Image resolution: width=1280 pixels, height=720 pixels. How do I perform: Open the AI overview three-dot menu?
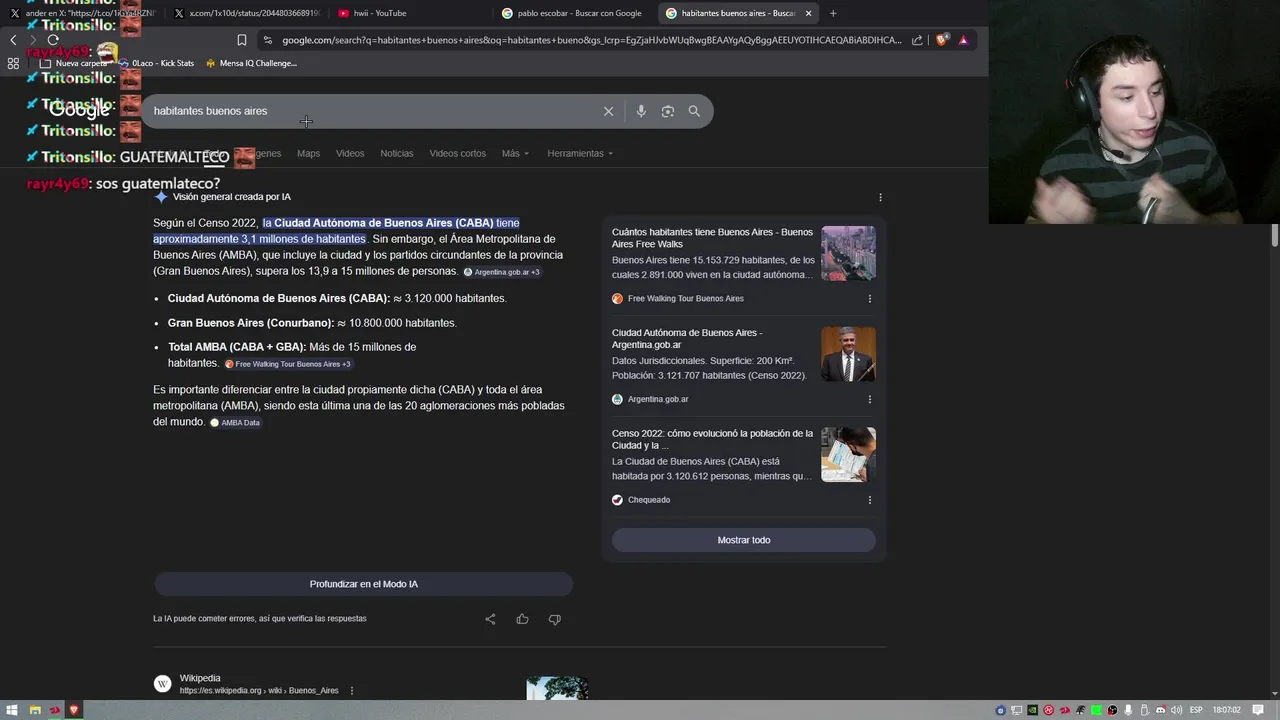point(880,197)
